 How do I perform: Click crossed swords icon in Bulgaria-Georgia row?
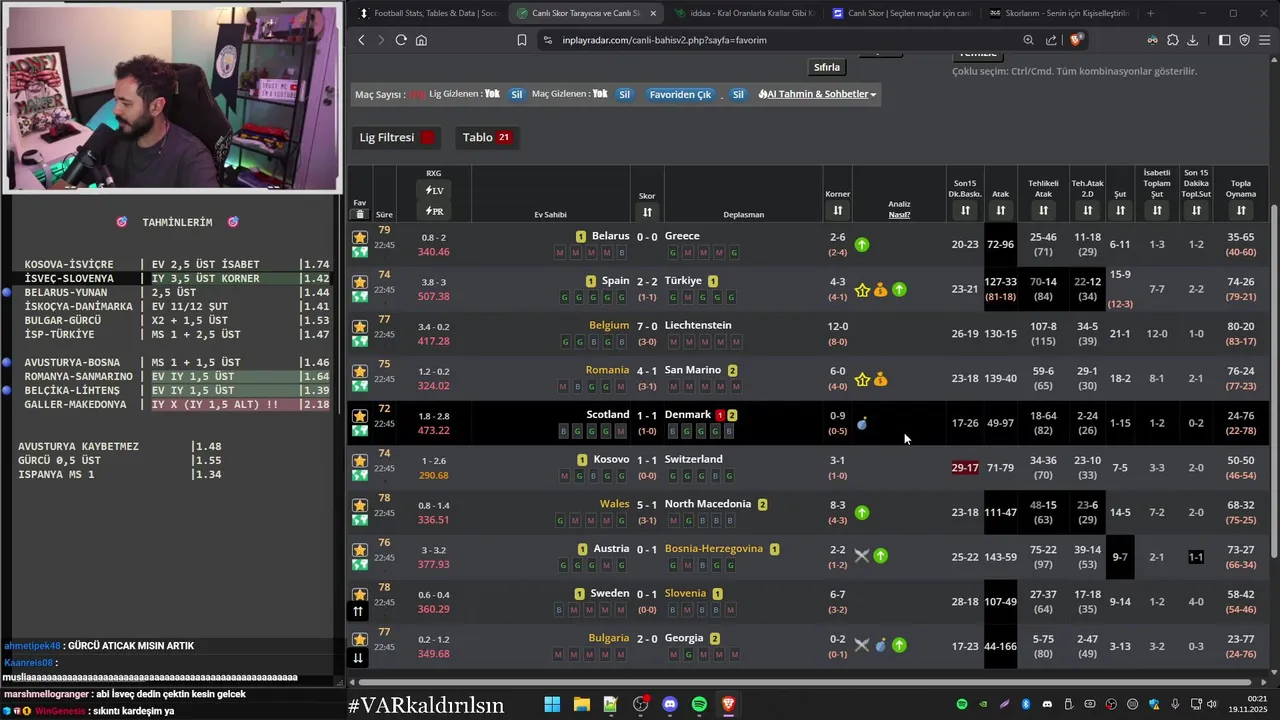tap(862, 645)
